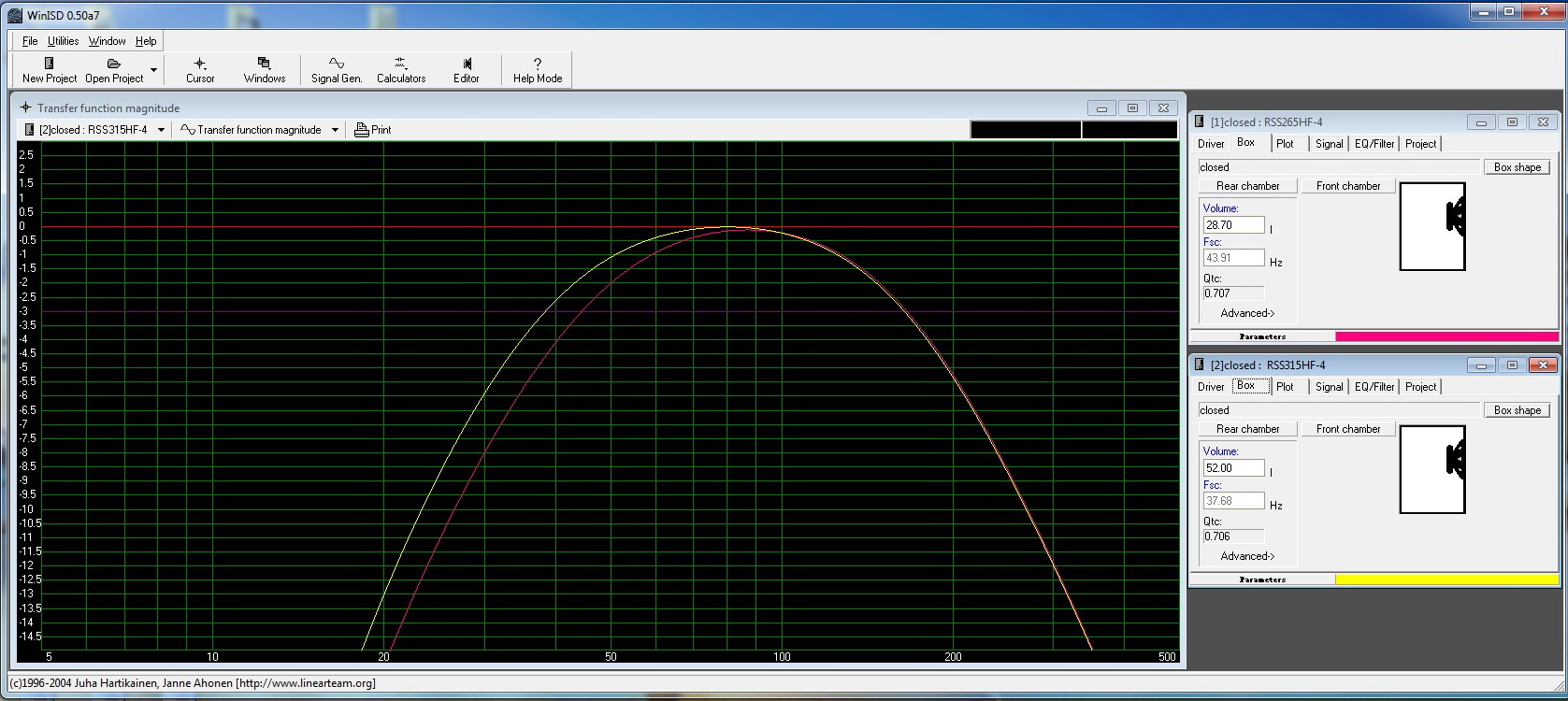The image size is (1568, 701).
Task: Click Box shape button in RSS265HF-4 window
Action: point(1517,167)
